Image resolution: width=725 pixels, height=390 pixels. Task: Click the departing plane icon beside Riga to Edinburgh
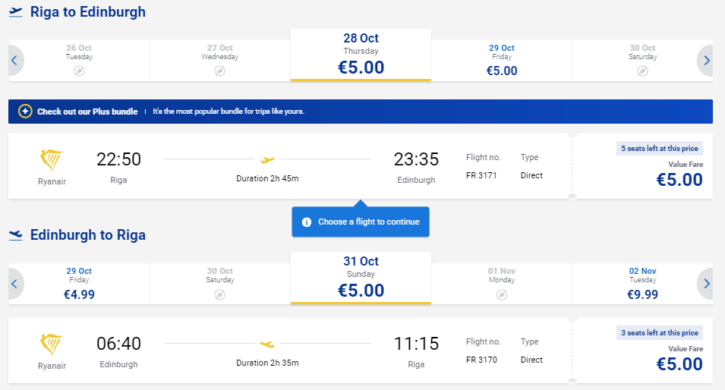click(16, 12)
